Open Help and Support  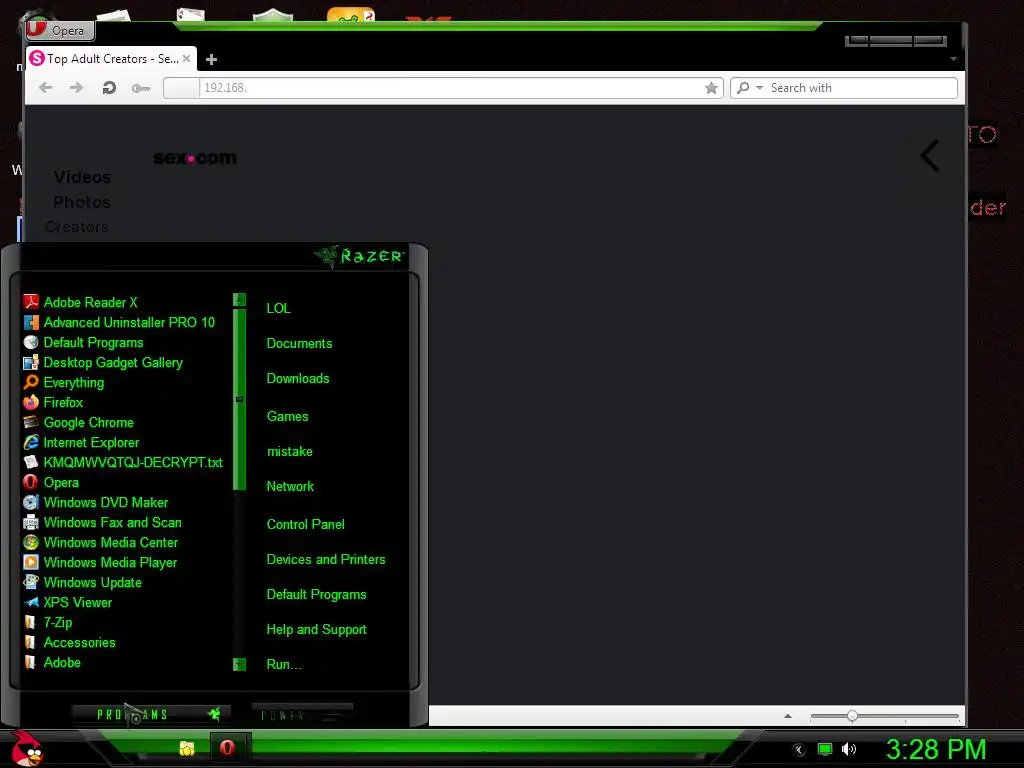click(x=317, y=630)
